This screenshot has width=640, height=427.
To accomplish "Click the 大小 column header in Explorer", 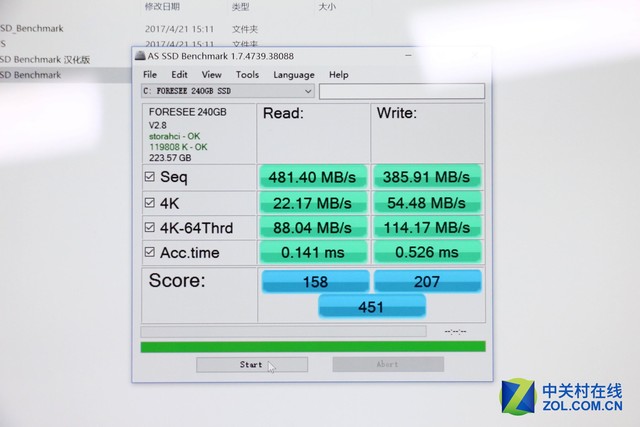I will 327,7.
